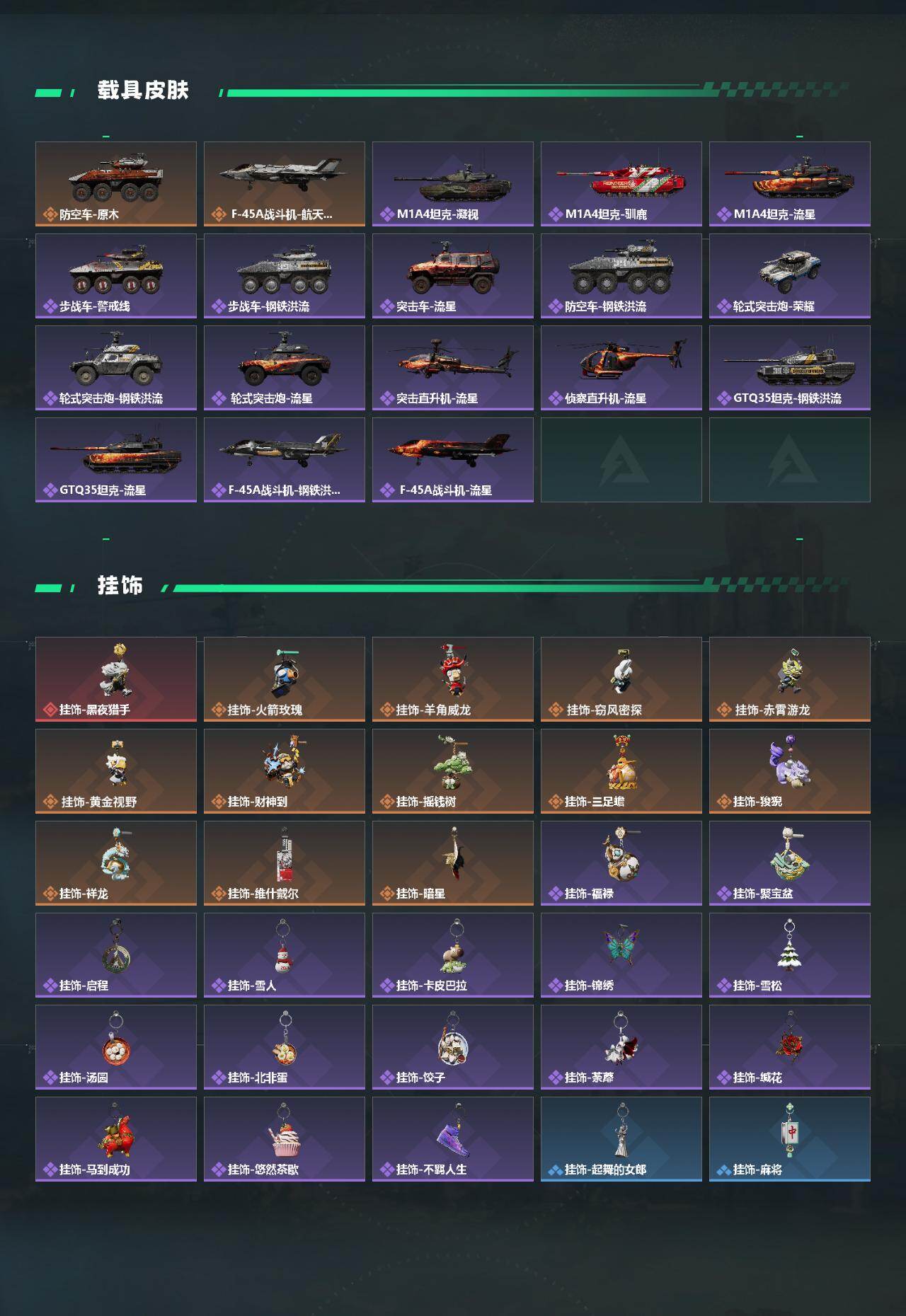Choose the M1A4坦克-凝视 tank skin
This screenshot has width=906, height=1316.
pyautogui.click(x=453, y=184)
